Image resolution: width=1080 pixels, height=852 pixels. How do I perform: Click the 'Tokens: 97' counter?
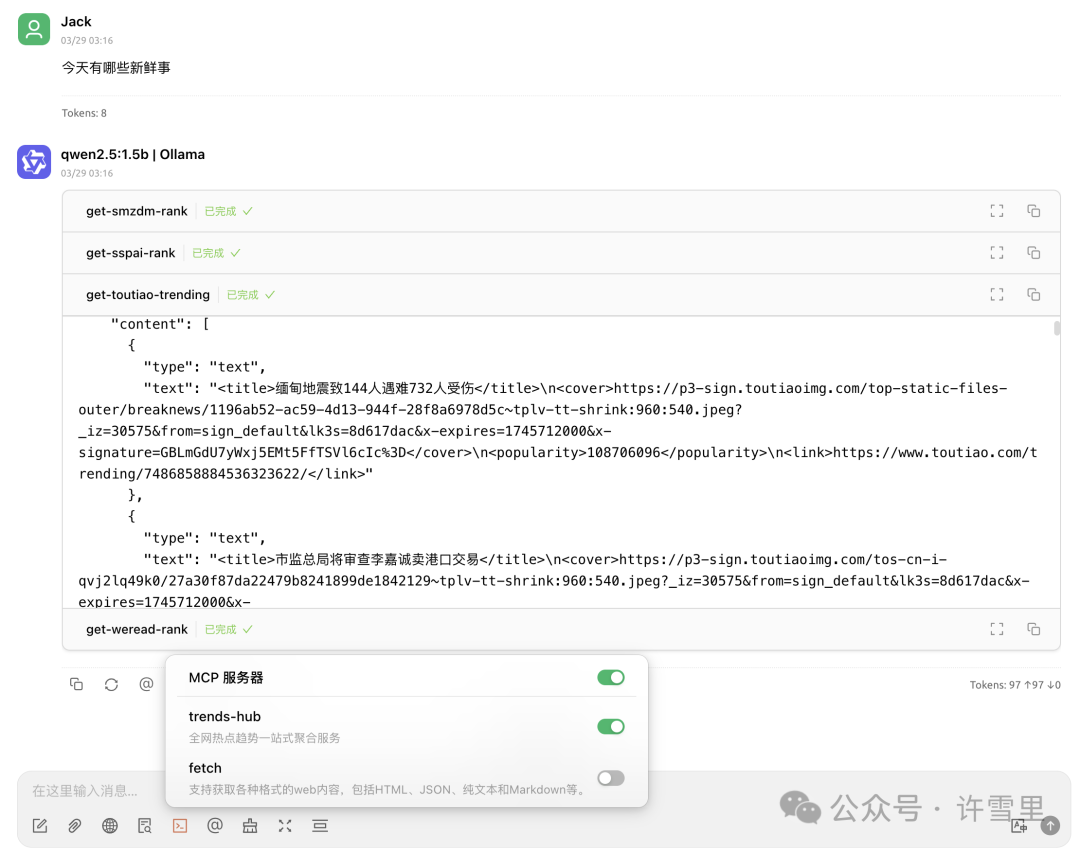click(x=1015, y=685)
